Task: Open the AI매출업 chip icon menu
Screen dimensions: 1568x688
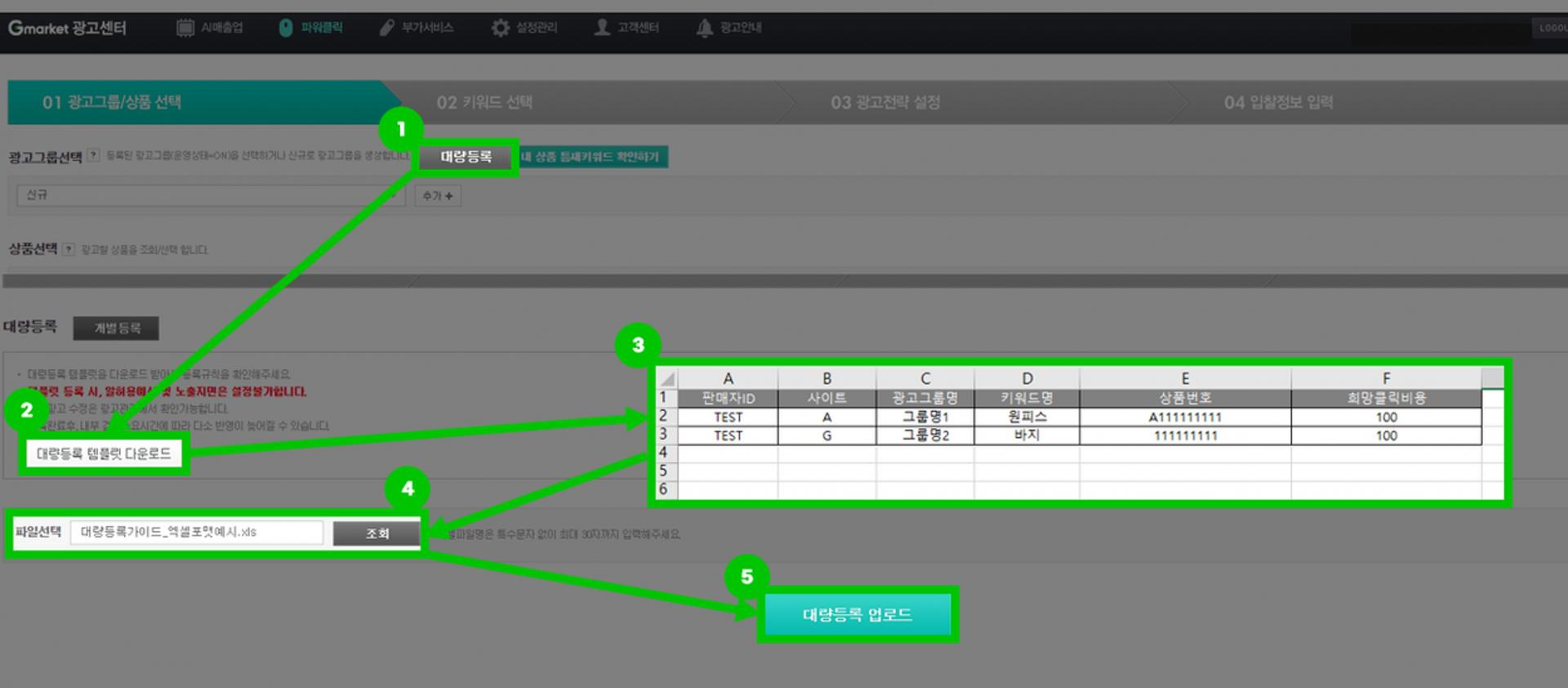Action: (x=185, y=28)
